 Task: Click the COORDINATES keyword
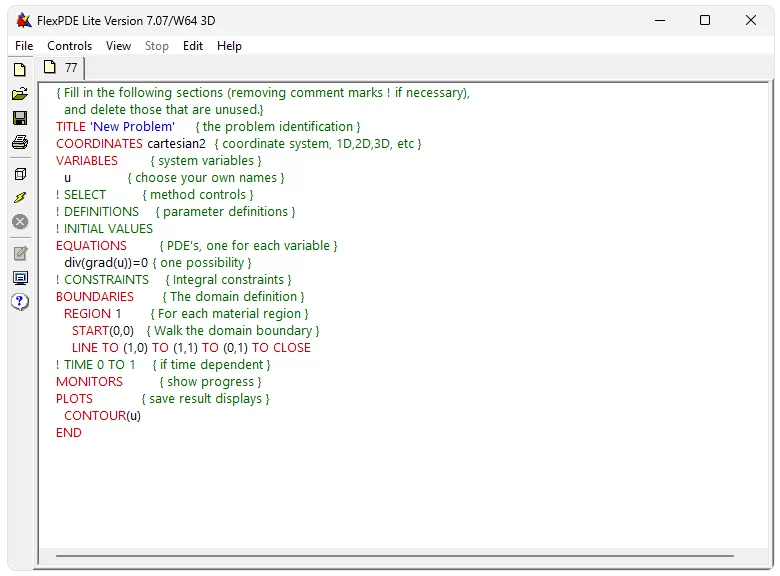[99, 144]
